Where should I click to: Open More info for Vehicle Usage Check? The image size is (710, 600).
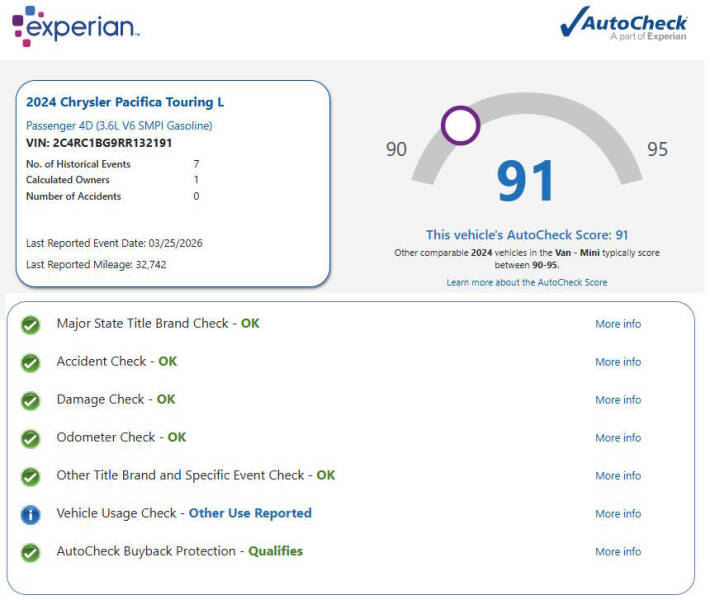[x=618, y=514]
